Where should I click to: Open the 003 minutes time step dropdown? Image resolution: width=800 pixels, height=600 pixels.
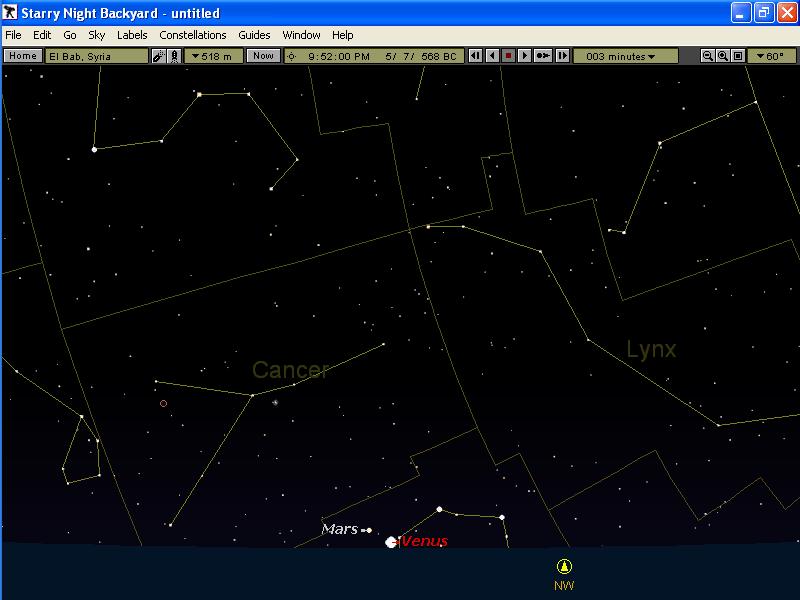[626, 56]
